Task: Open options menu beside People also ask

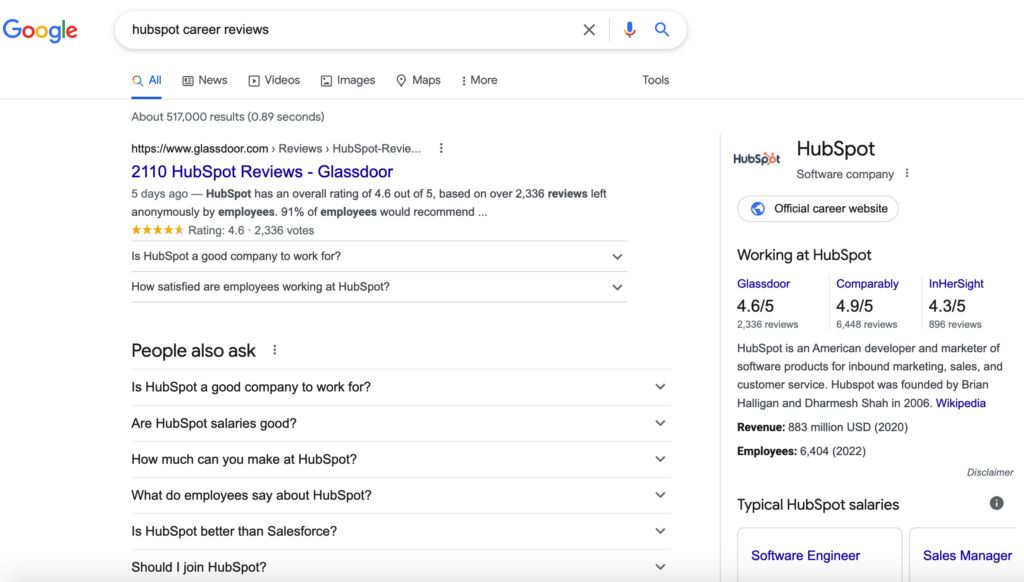Action: [275, 350]
